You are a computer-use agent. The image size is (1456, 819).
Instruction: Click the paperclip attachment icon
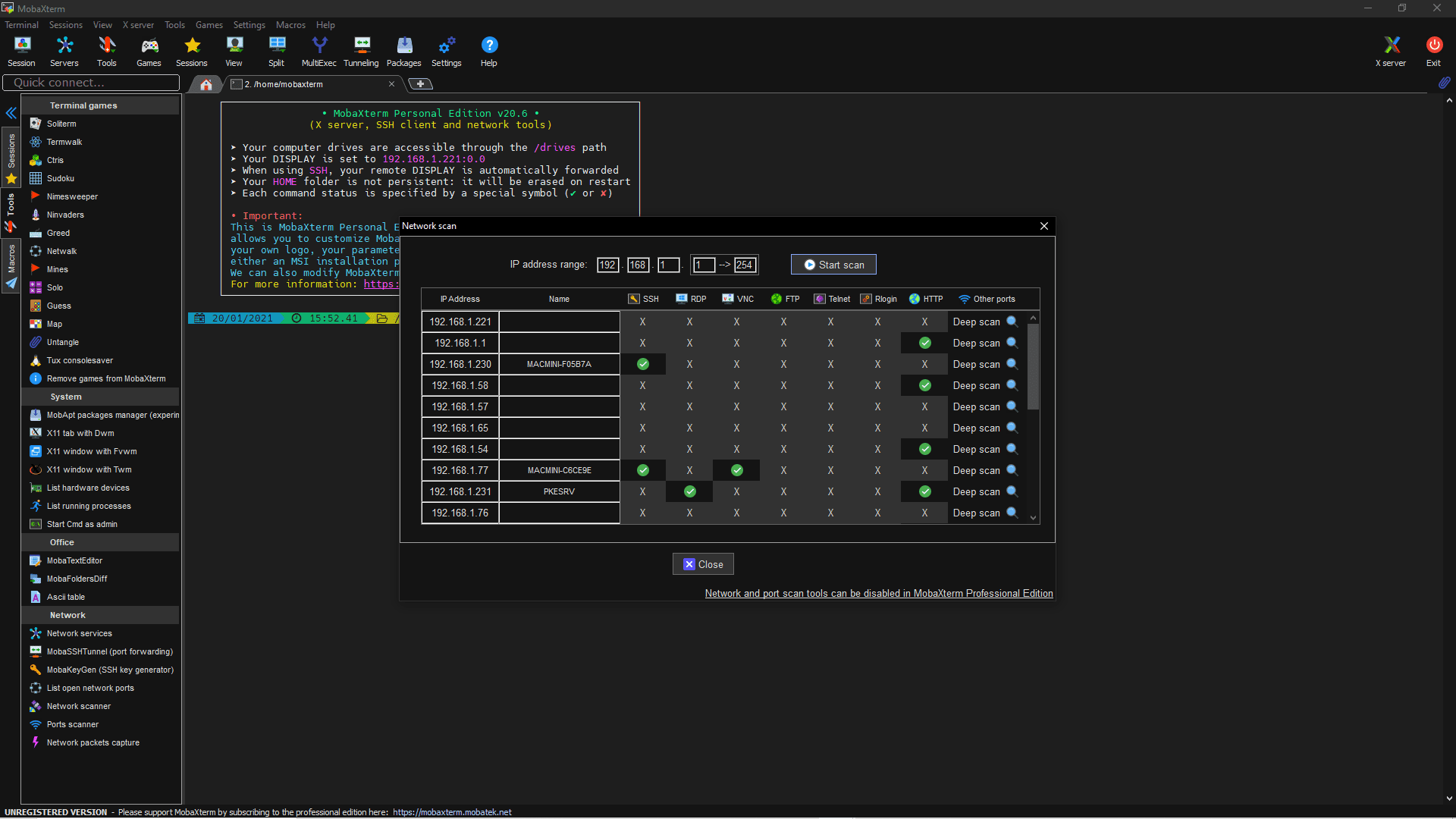coord(1444,82)
